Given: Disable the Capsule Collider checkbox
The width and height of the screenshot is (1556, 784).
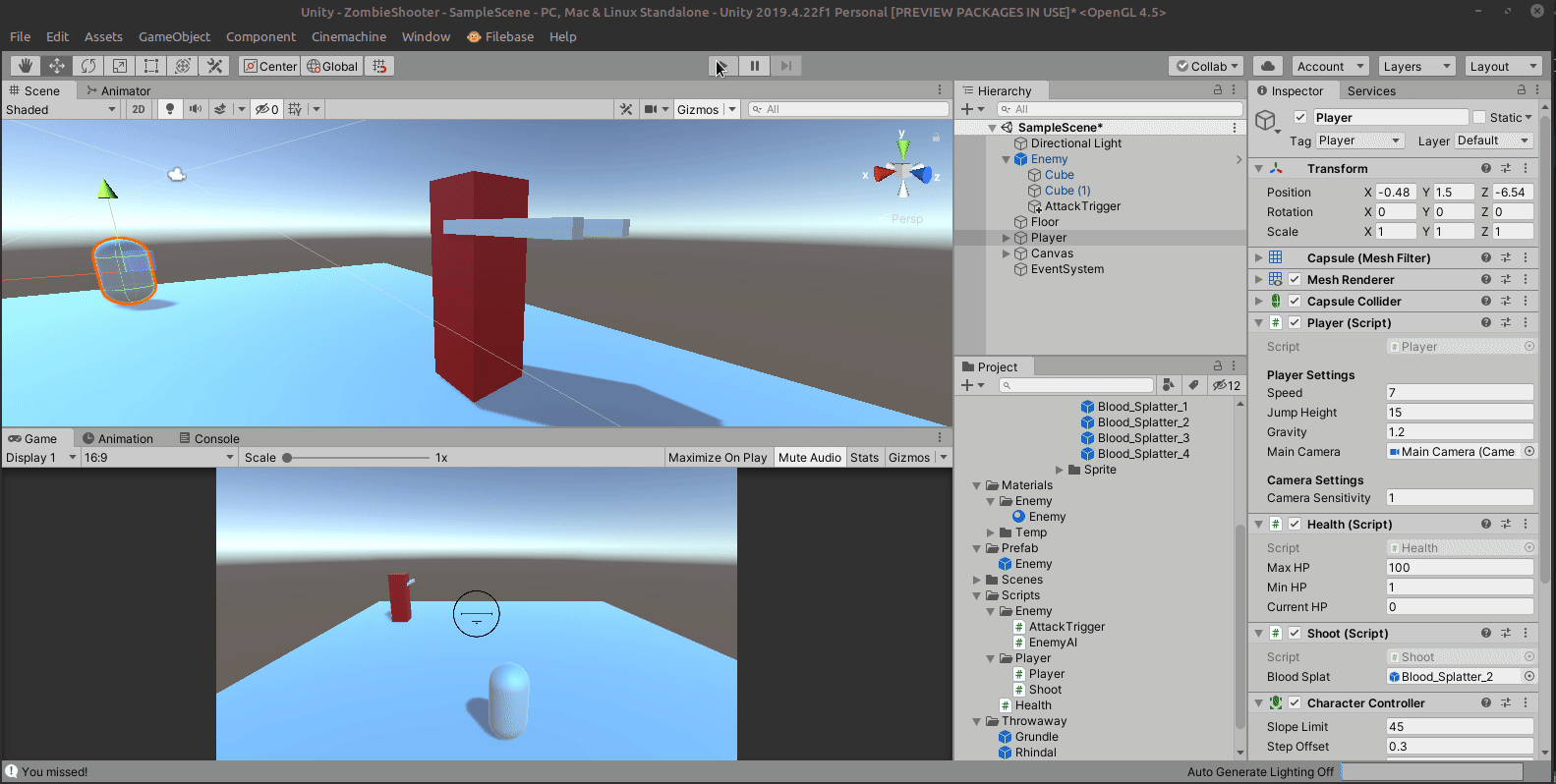Looking at the screenshot, I should (x=1295, y=301).
